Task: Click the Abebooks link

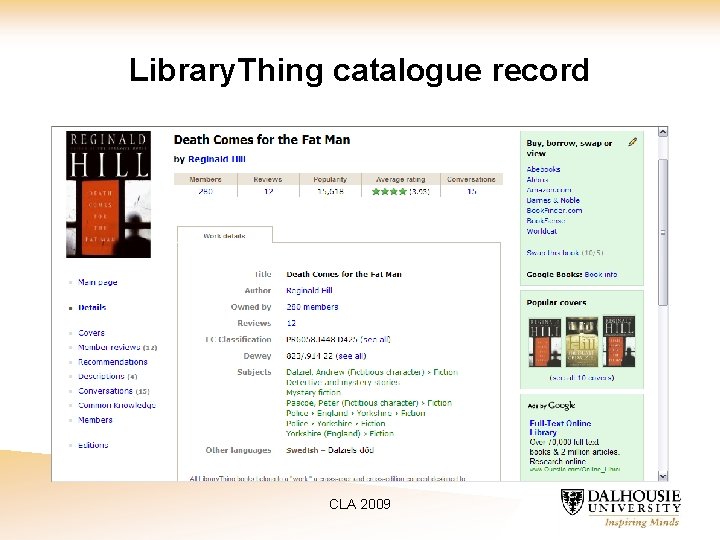Action: pyautogui.click(x=543, y=169)
